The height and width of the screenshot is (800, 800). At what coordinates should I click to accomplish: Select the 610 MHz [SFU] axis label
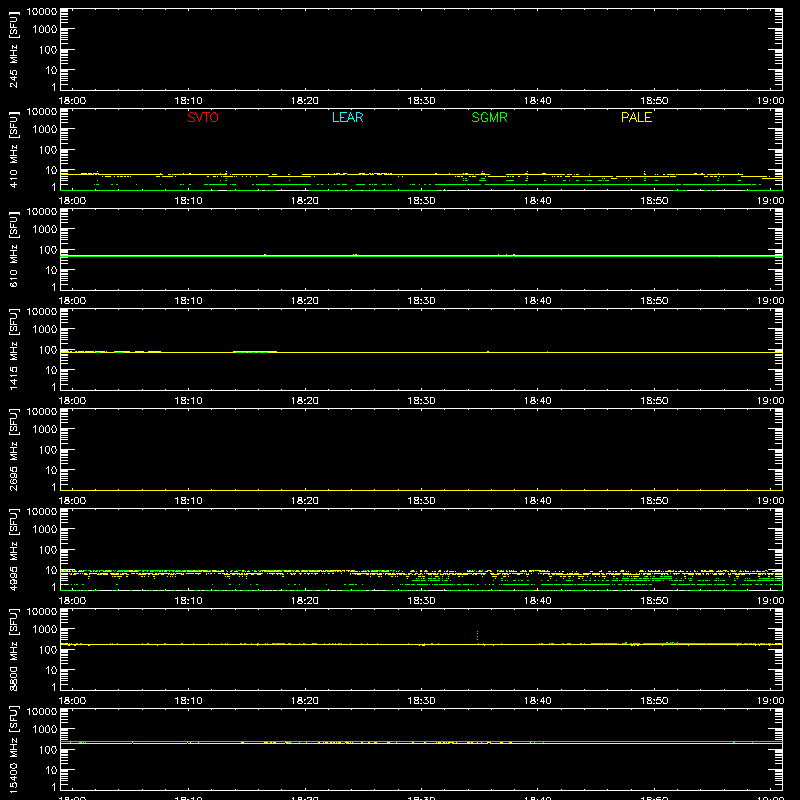tap(13, 249)
